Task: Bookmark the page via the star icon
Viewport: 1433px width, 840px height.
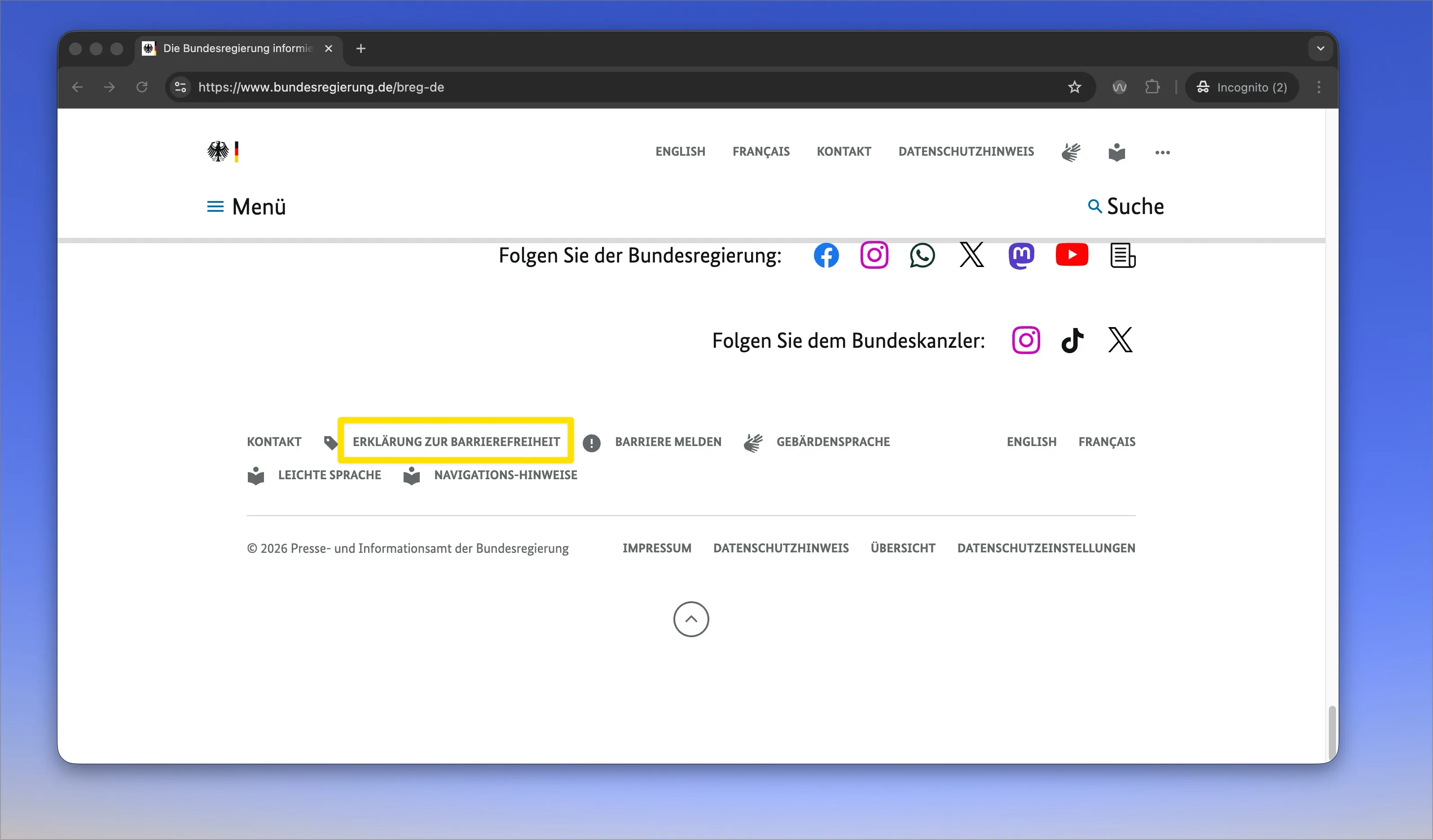Action: click(1074, 87)
